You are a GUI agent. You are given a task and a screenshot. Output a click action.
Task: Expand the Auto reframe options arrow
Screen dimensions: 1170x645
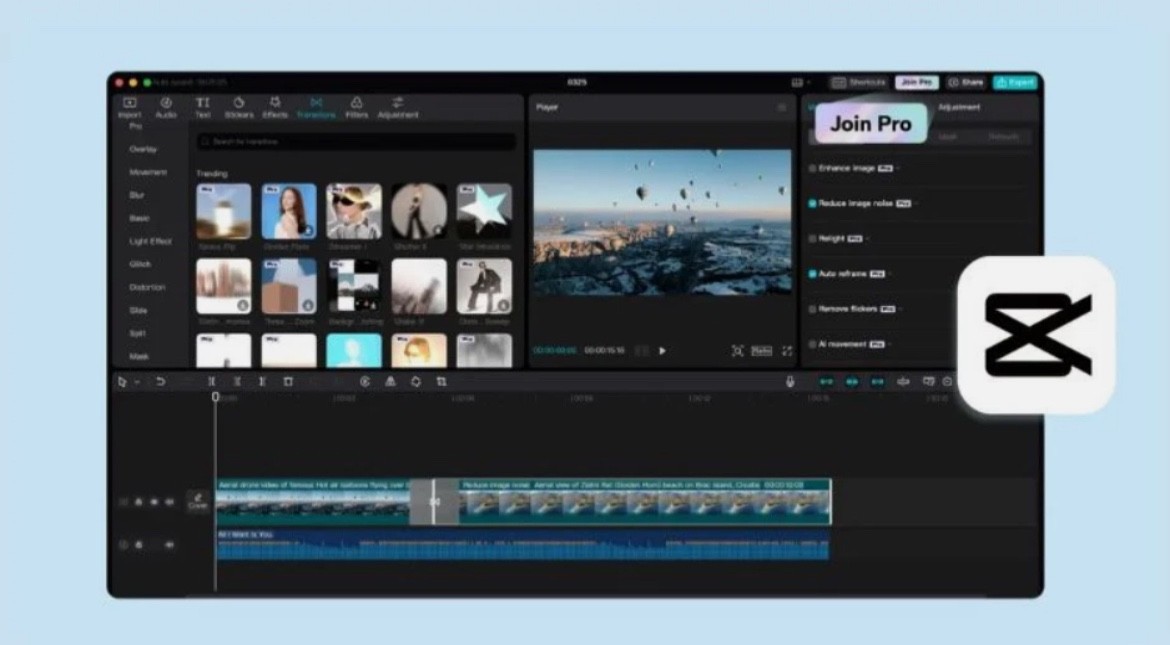890,274
